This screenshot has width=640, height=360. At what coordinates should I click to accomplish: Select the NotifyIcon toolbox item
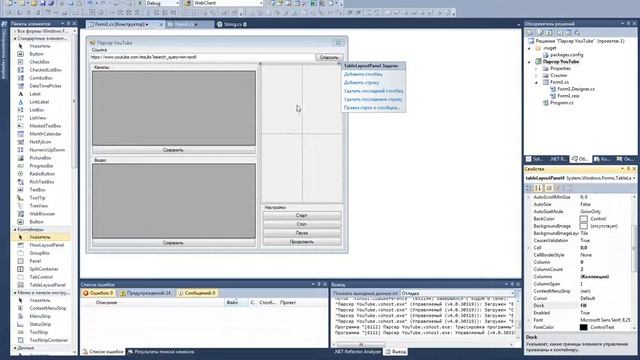pos(40,142)
